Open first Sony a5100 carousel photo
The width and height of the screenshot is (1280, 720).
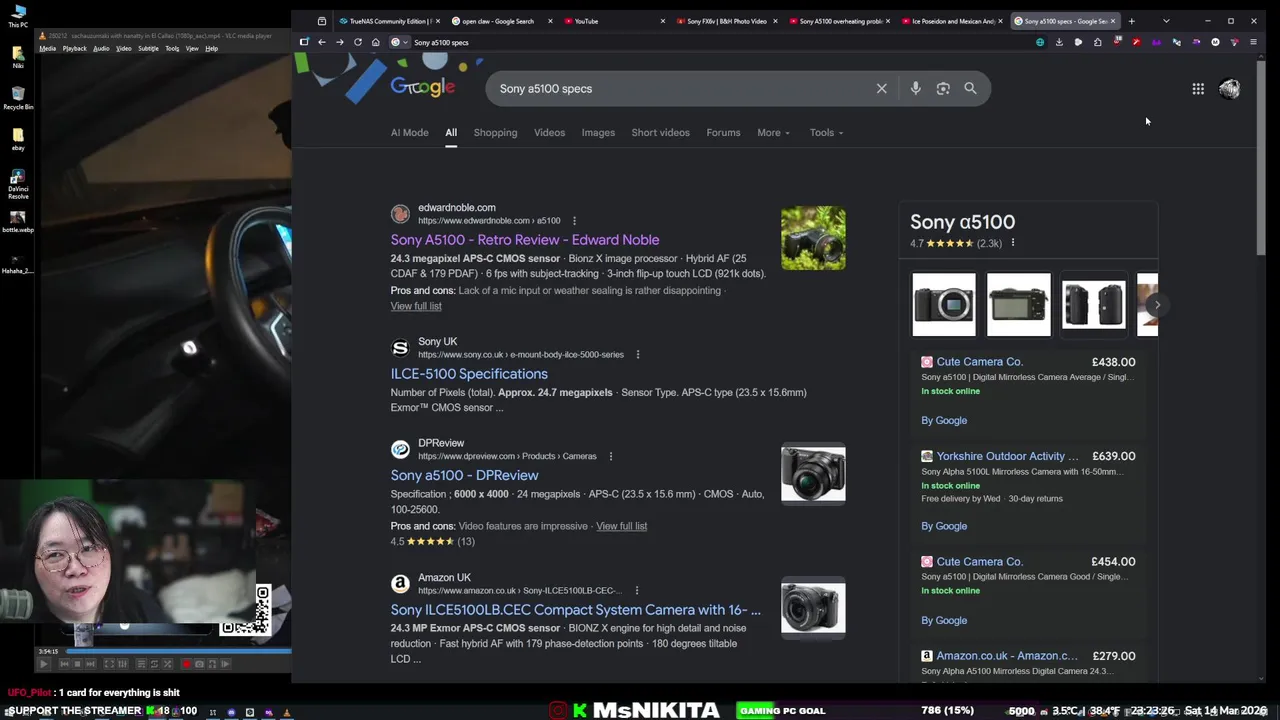(944, 305)
